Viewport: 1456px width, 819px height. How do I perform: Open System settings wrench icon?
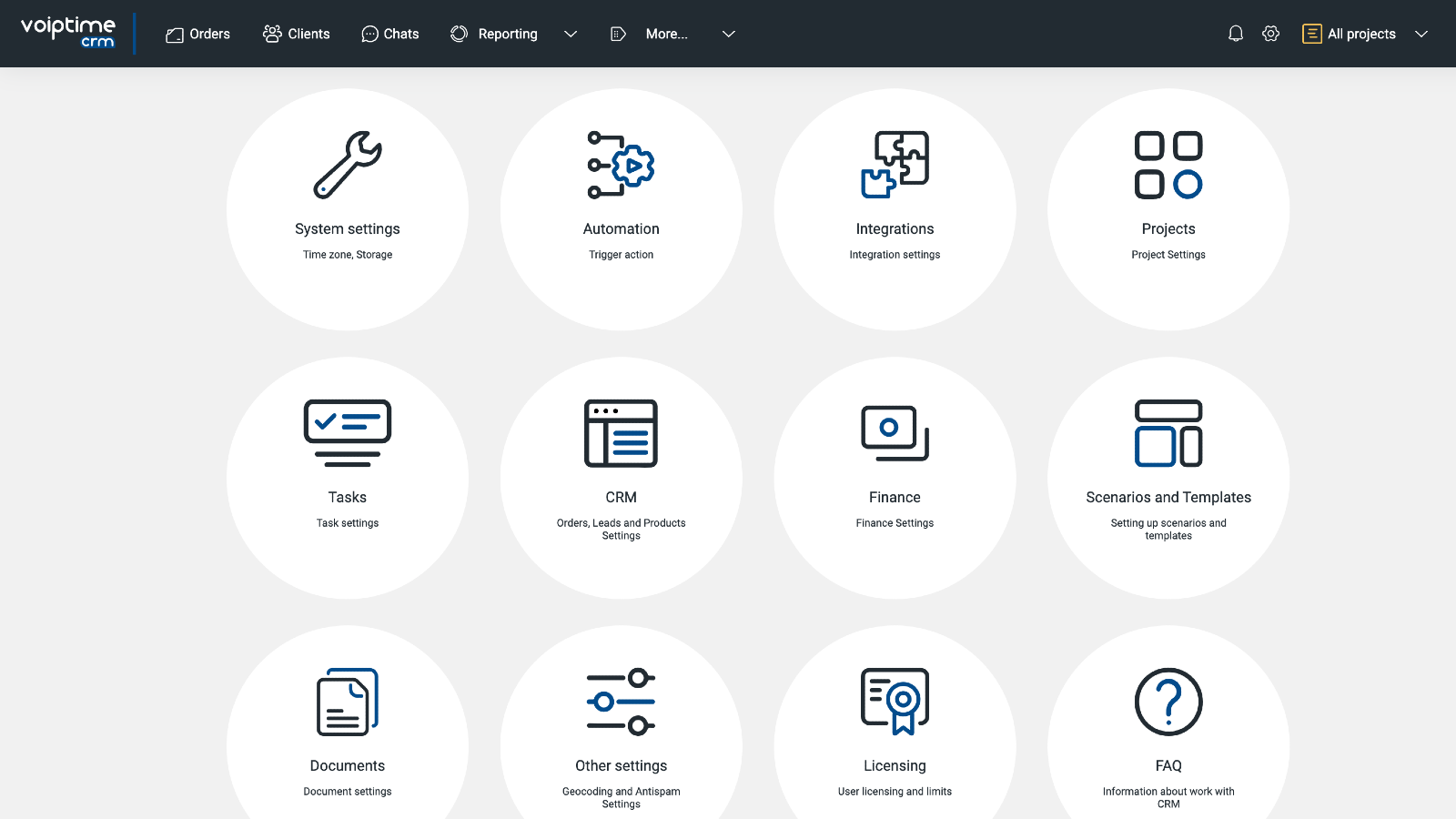click(348, 165)
